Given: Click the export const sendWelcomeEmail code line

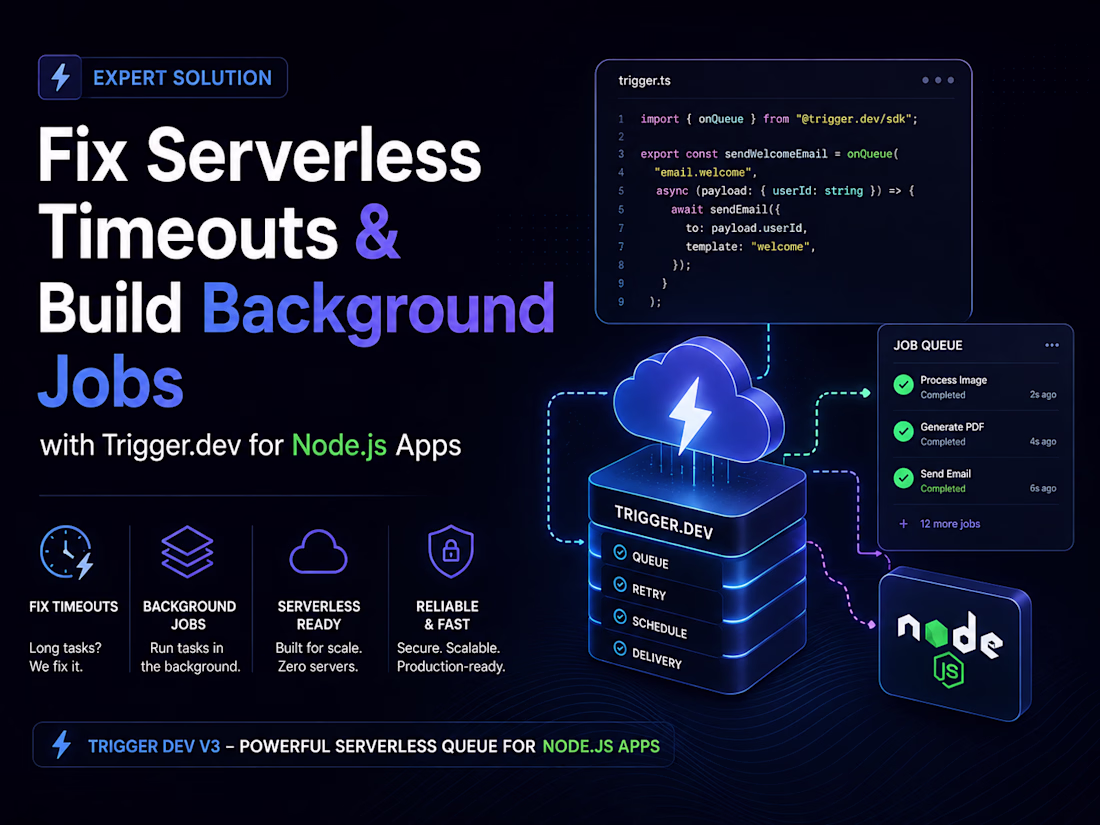Looking at the screenshot, I should pos(770,154).
